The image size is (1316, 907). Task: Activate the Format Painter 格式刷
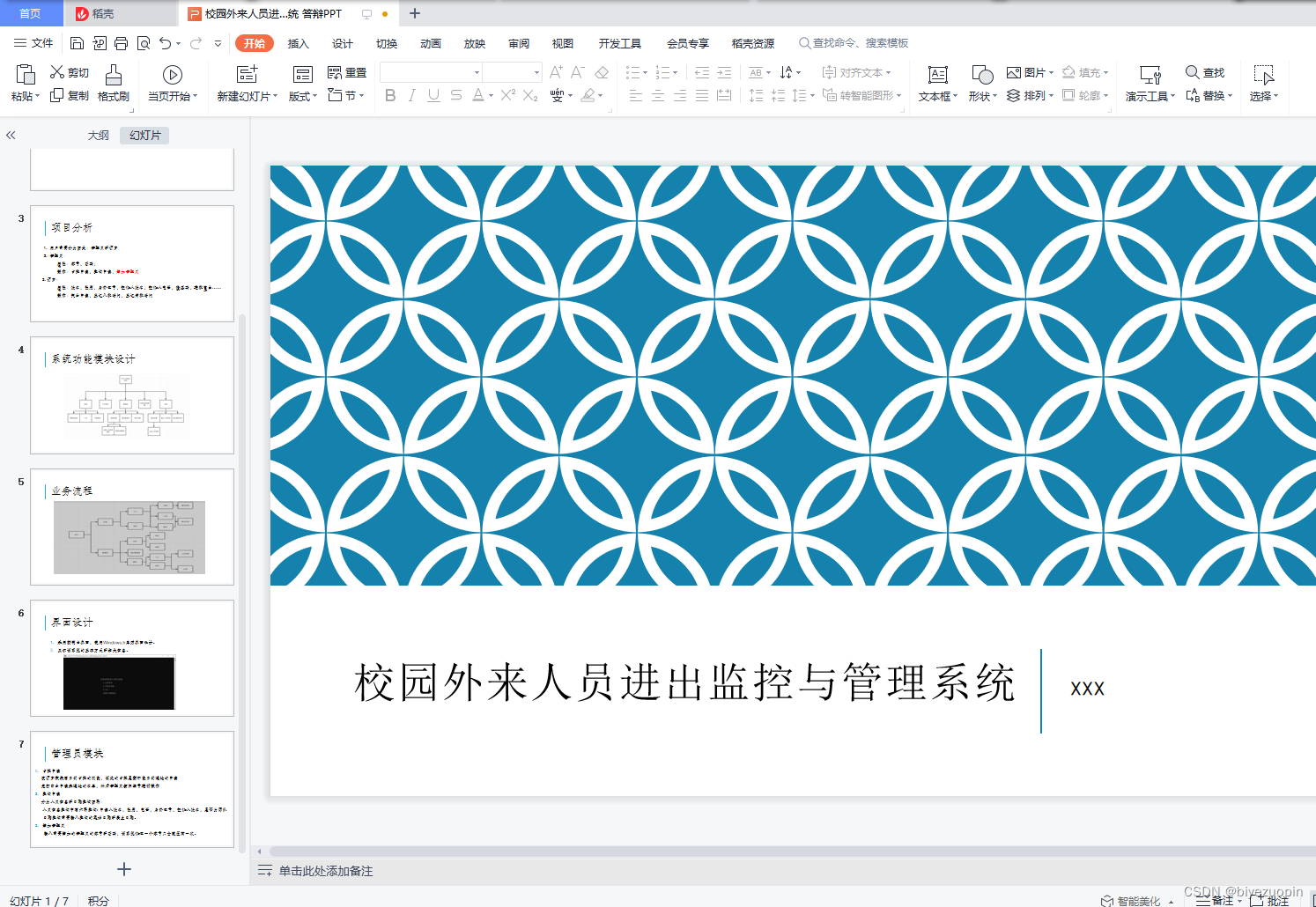tap(113, 84)
